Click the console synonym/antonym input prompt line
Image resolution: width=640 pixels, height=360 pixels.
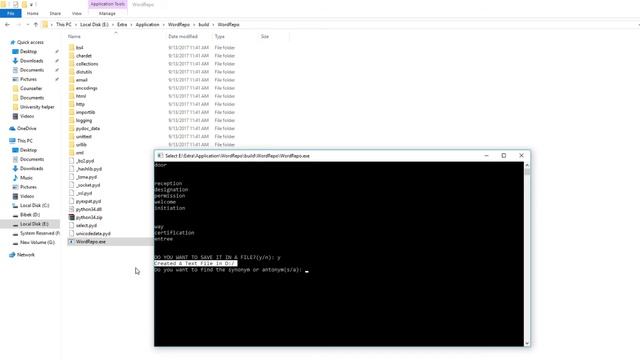click(231, 270)
